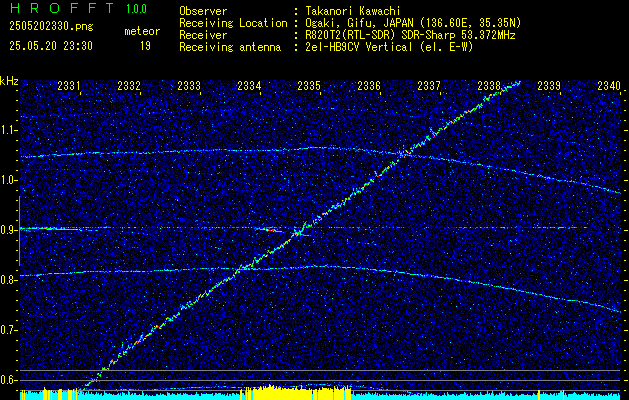Click the 1.0 kHz frequency label
Viewport: 629px width, 400px height.
(x=8, y=181)
